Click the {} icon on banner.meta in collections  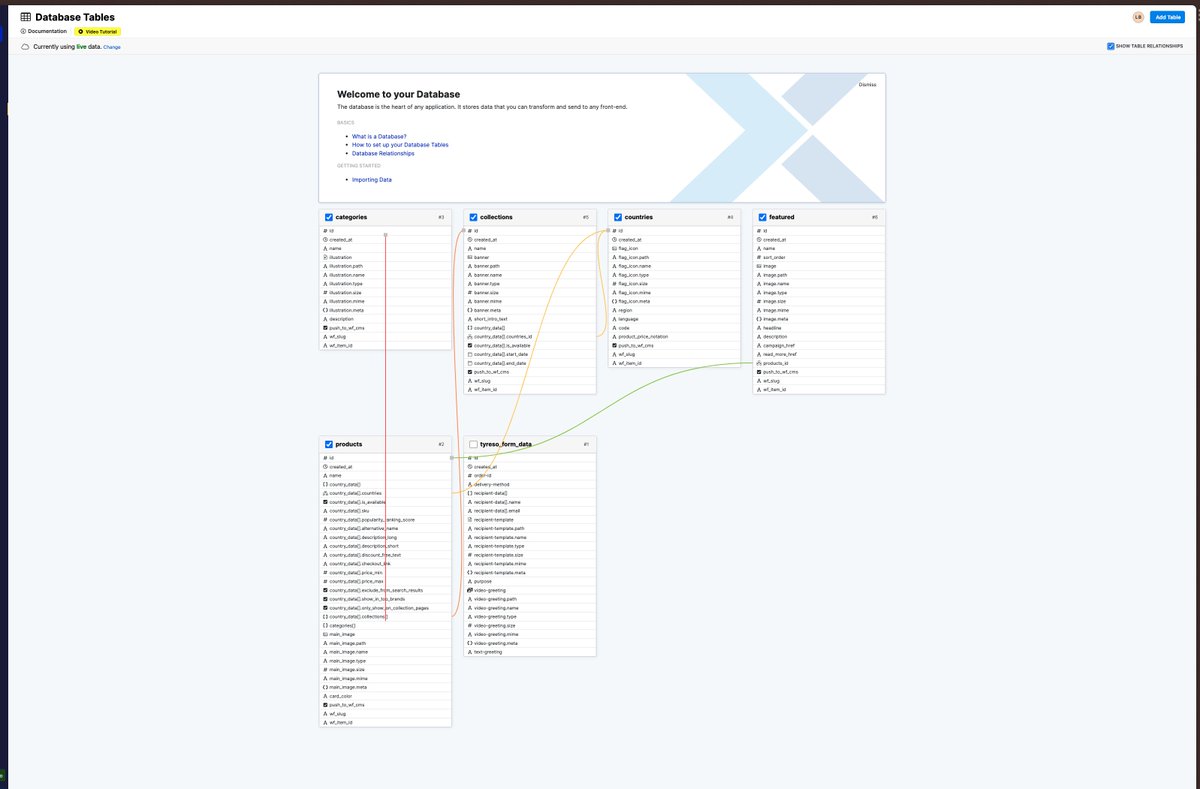tap(469, 310)
